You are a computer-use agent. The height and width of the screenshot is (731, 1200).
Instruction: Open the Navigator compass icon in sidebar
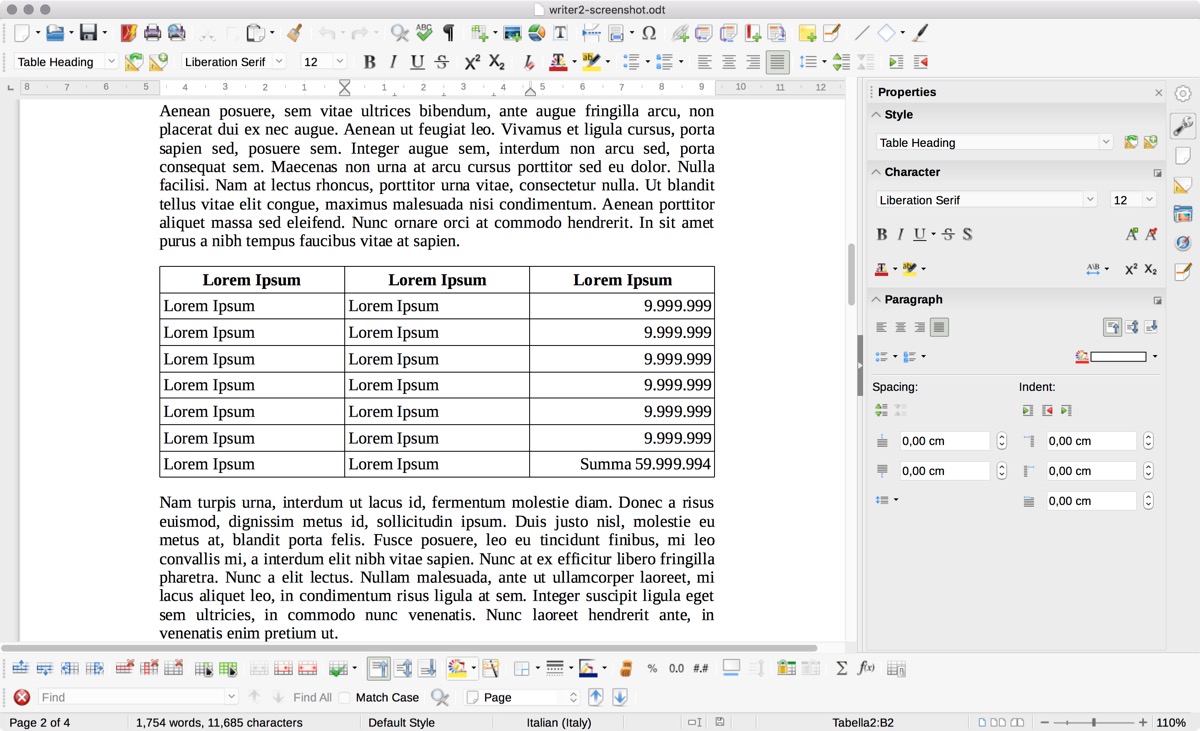click(x=1183, y=243)
